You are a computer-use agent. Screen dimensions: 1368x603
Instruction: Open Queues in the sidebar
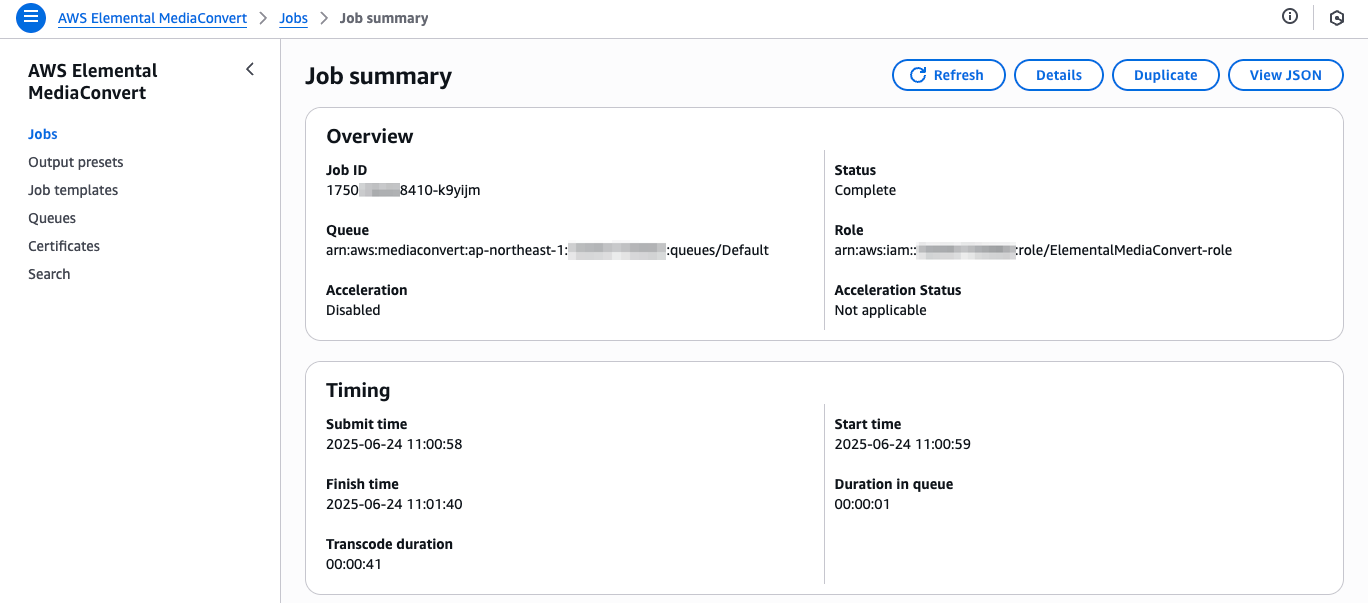52,218
